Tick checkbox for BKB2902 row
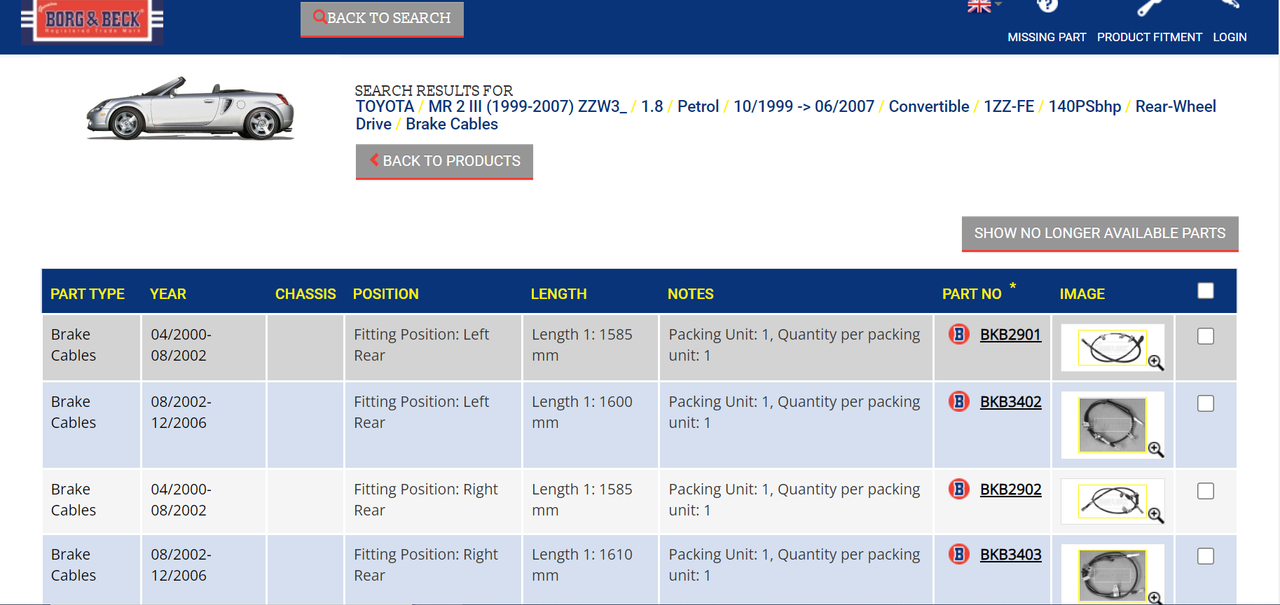 pyautogui.click(x=1205, y=491)
